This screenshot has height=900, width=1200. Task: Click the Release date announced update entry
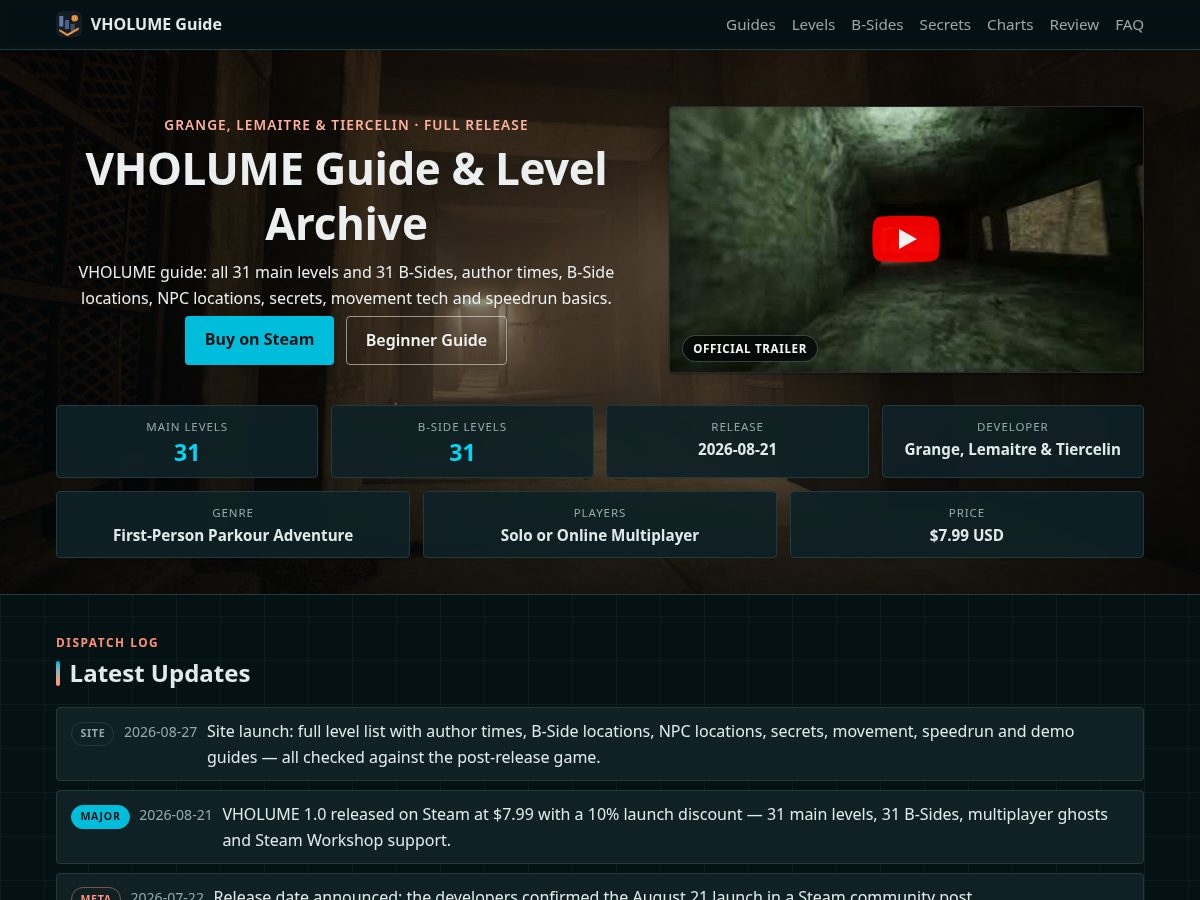(600, 887)
